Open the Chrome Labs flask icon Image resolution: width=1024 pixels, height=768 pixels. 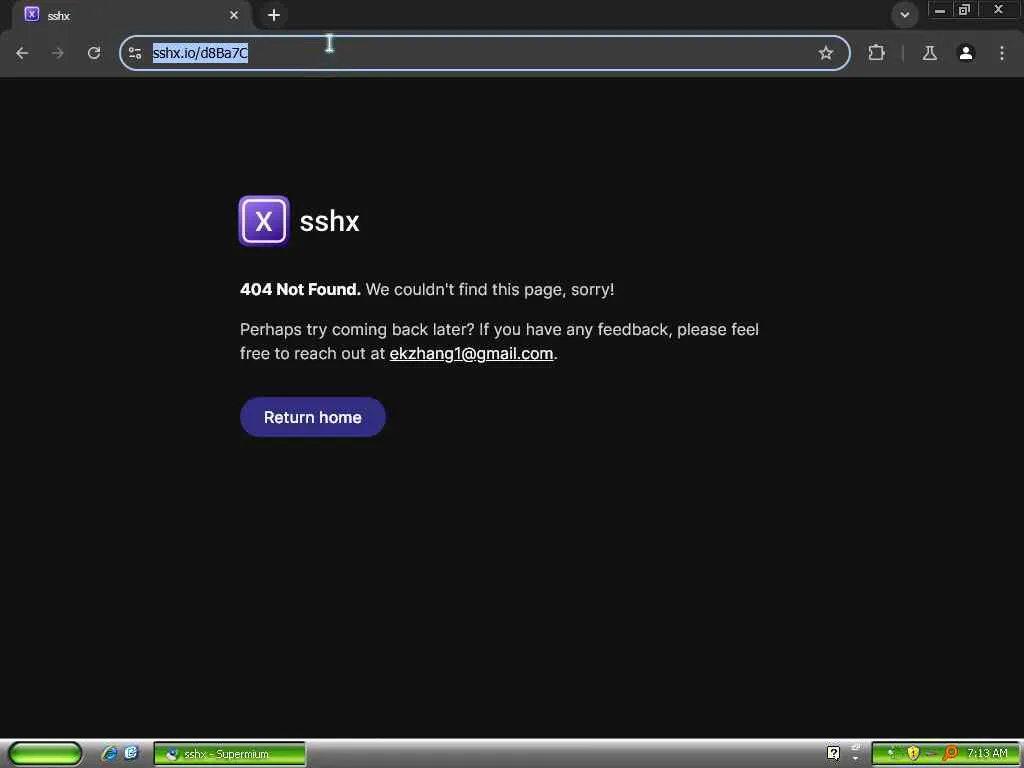[x=930, y=53]
